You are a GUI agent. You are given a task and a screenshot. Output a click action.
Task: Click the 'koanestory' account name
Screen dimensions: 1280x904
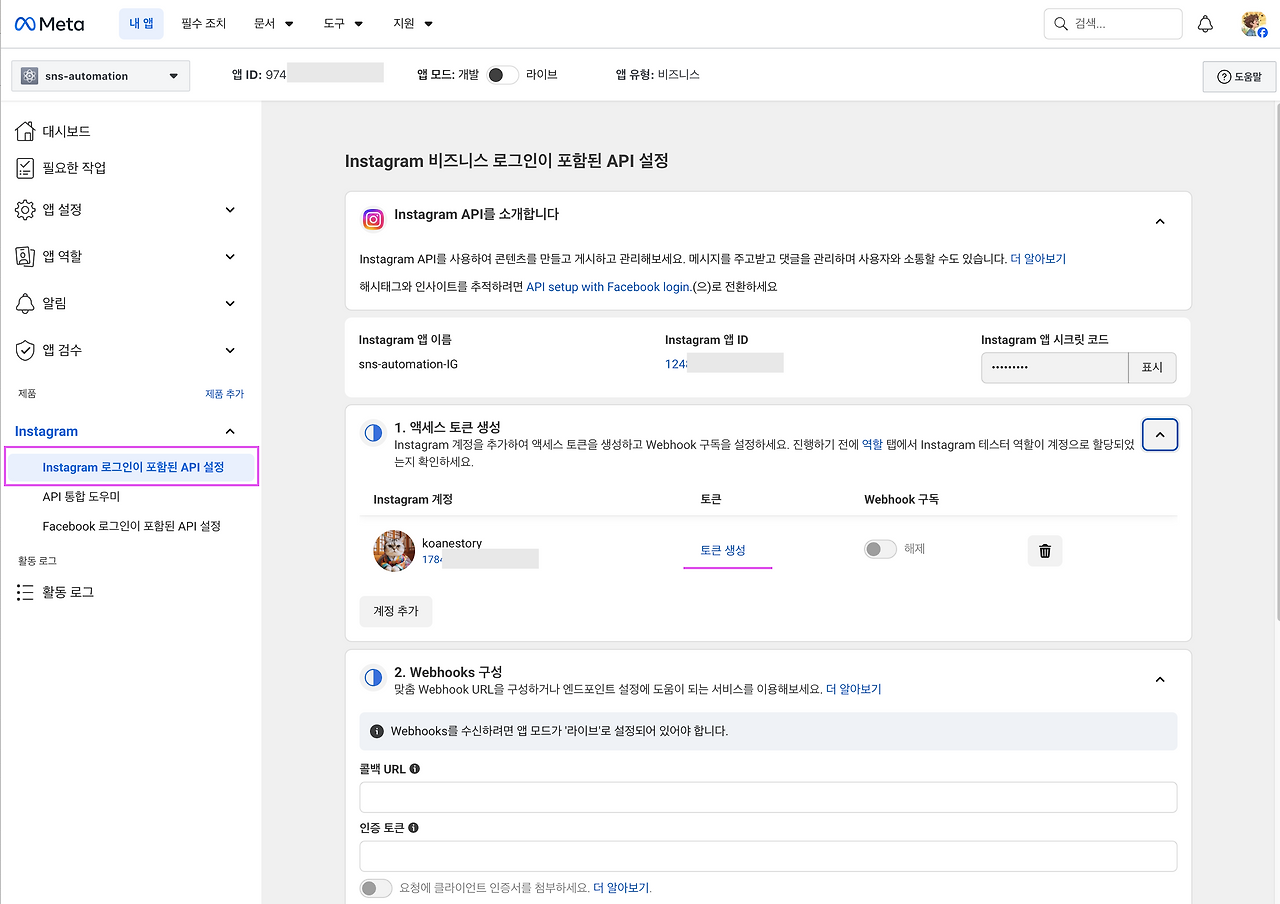pos(452,543)
